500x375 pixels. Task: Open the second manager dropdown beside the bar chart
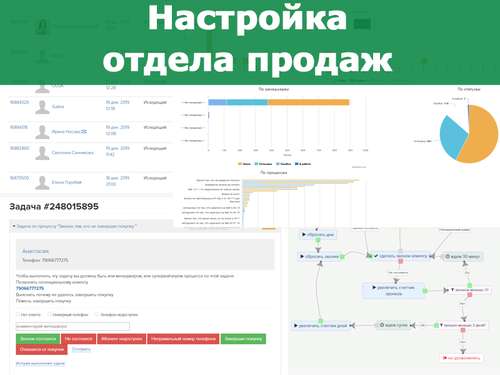point(193,115)
